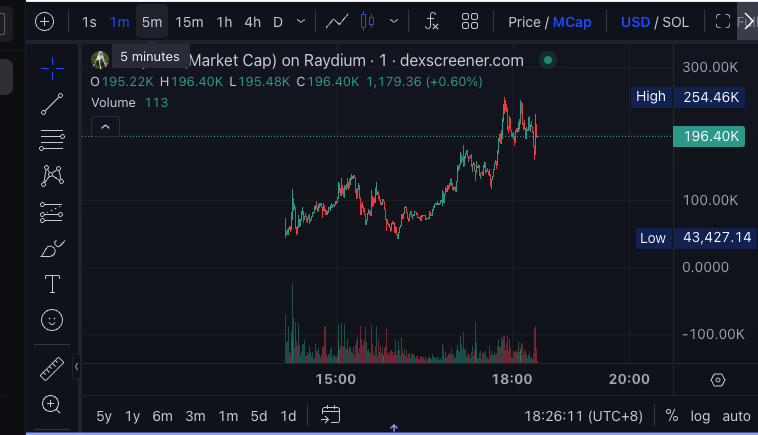Switch to the 15m timeframe
This screenshot has width=758, height=435.
click(x=189, y=22)
